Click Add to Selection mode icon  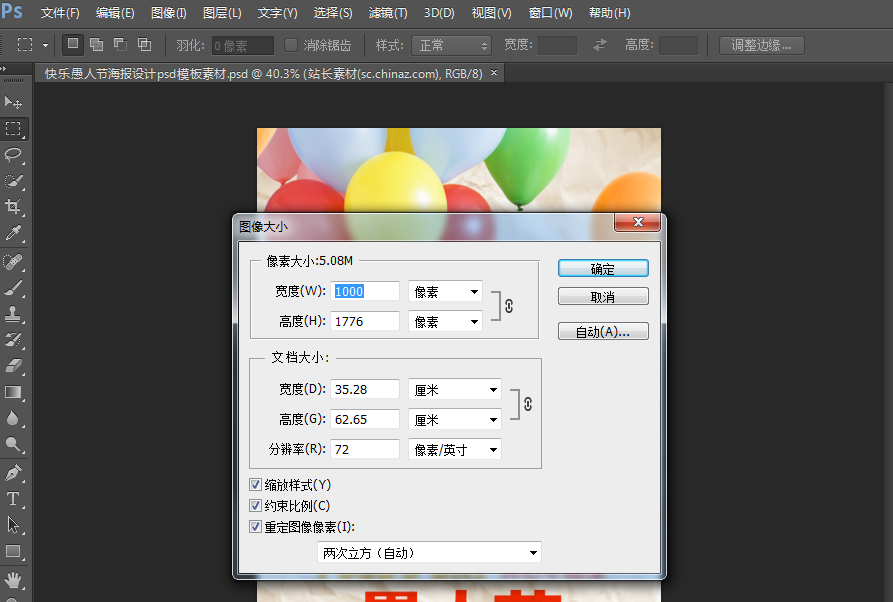(97, 44)
